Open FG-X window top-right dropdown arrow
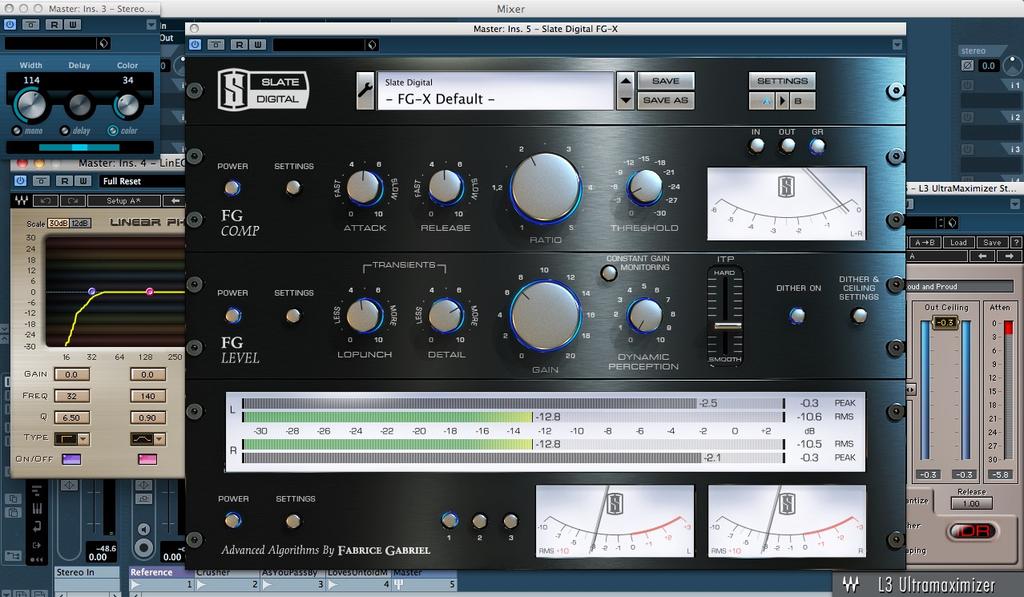Screen dimensions: 1024x597 (897, 44)
